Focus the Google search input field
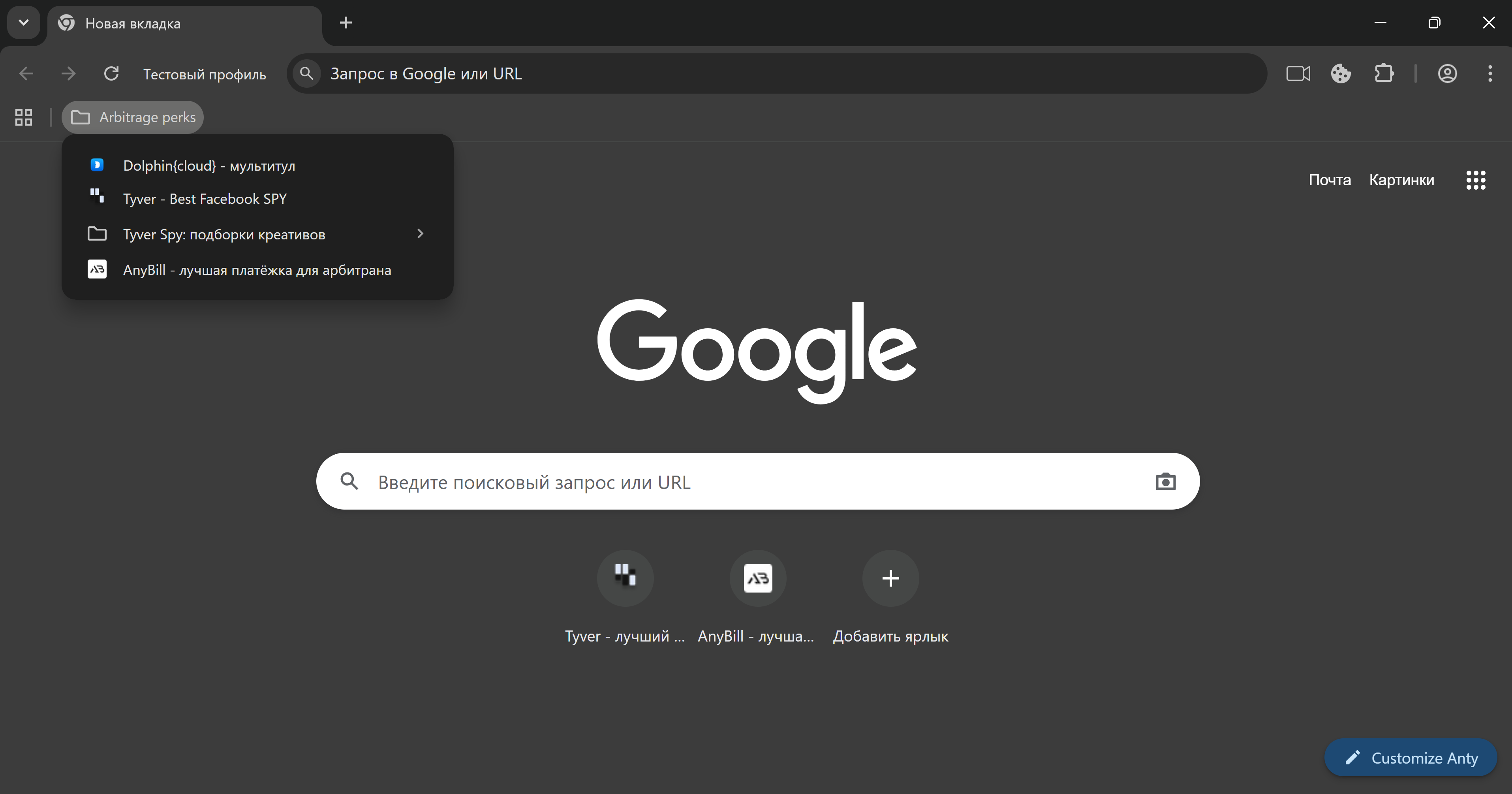The image size is (1512, 794). 757,482
